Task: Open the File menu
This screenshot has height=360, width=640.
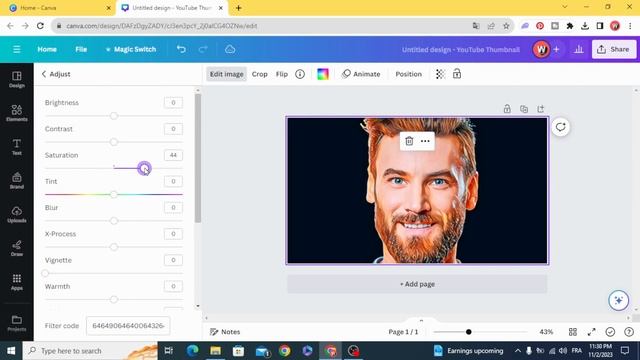Action: [81, 49]
